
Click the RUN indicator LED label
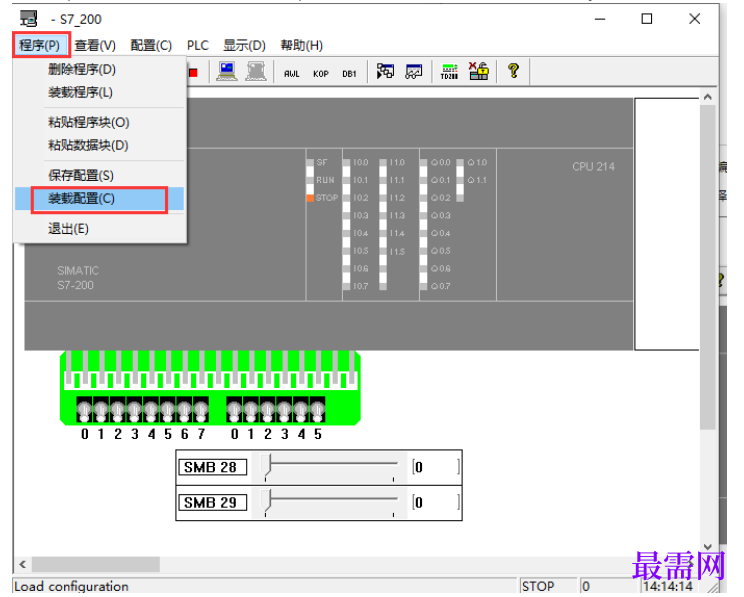pos(325,180)
